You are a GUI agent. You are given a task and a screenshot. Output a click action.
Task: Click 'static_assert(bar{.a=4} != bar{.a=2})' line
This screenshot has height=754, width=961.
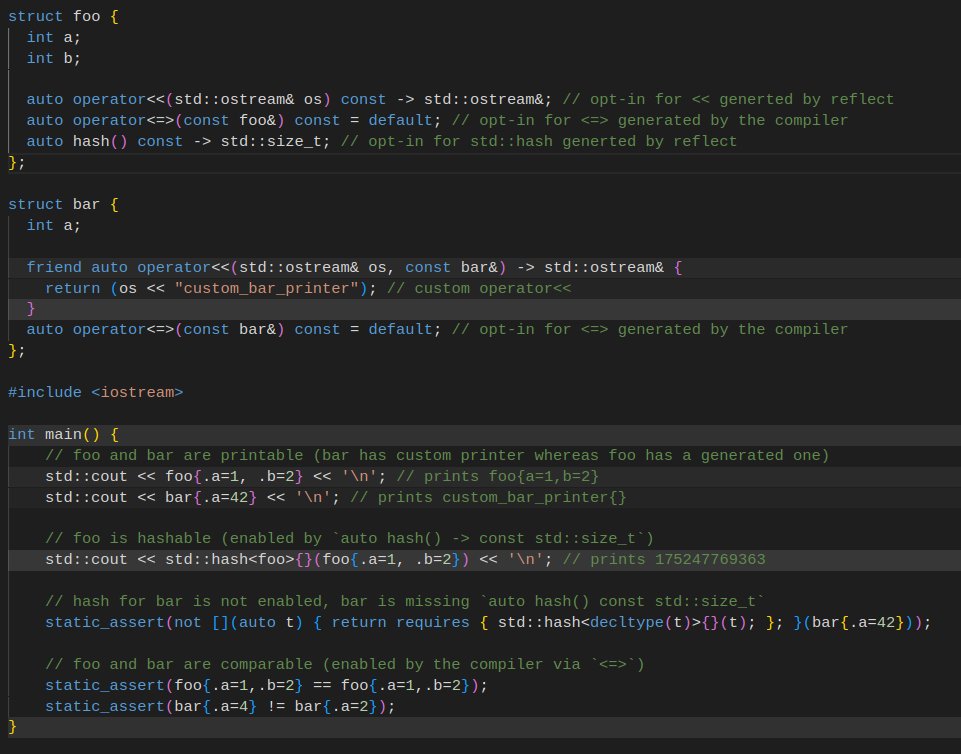(220, 706)
